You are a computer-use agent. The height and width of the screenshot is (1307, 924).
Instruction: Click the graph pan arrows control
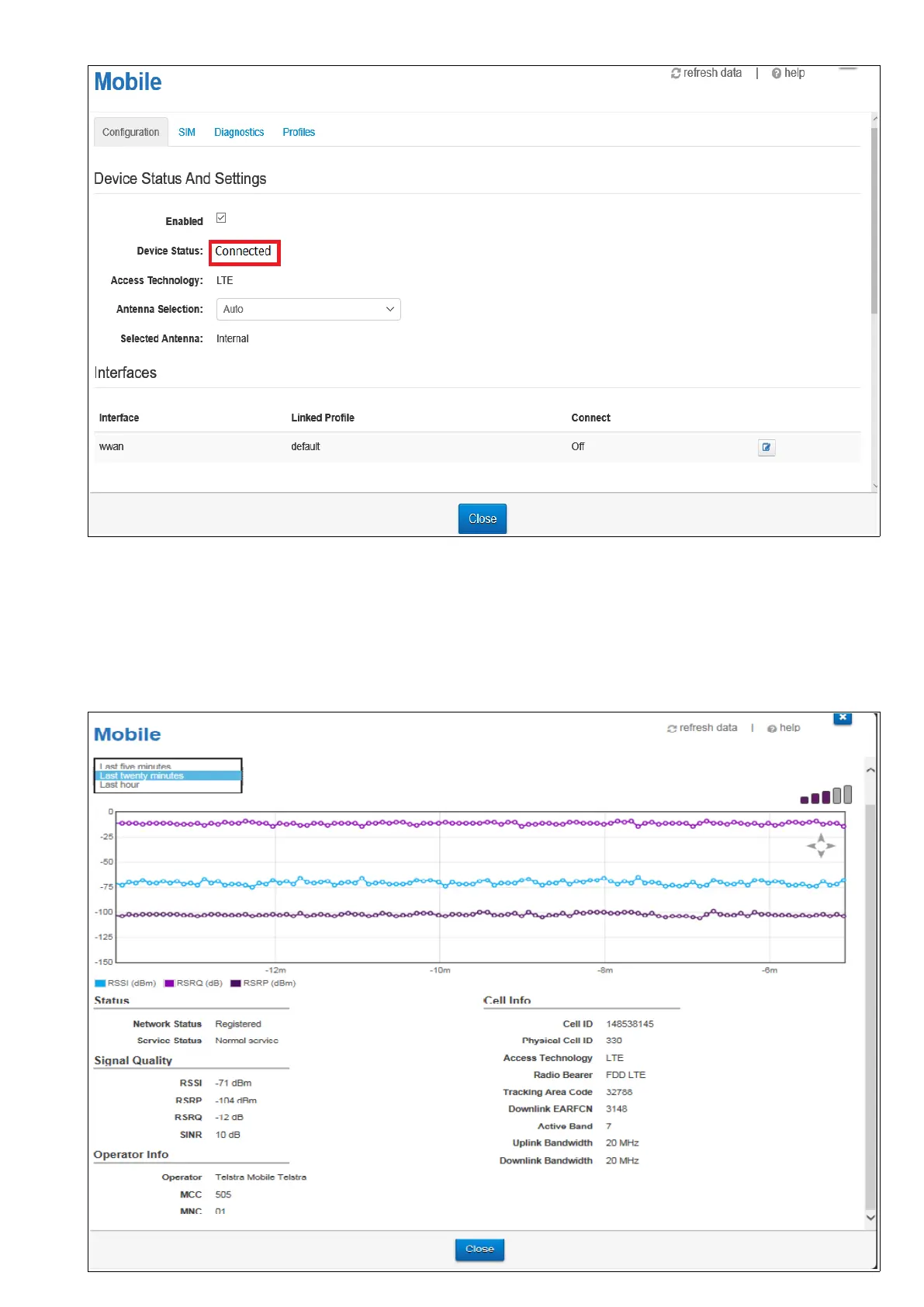point(821,845)
